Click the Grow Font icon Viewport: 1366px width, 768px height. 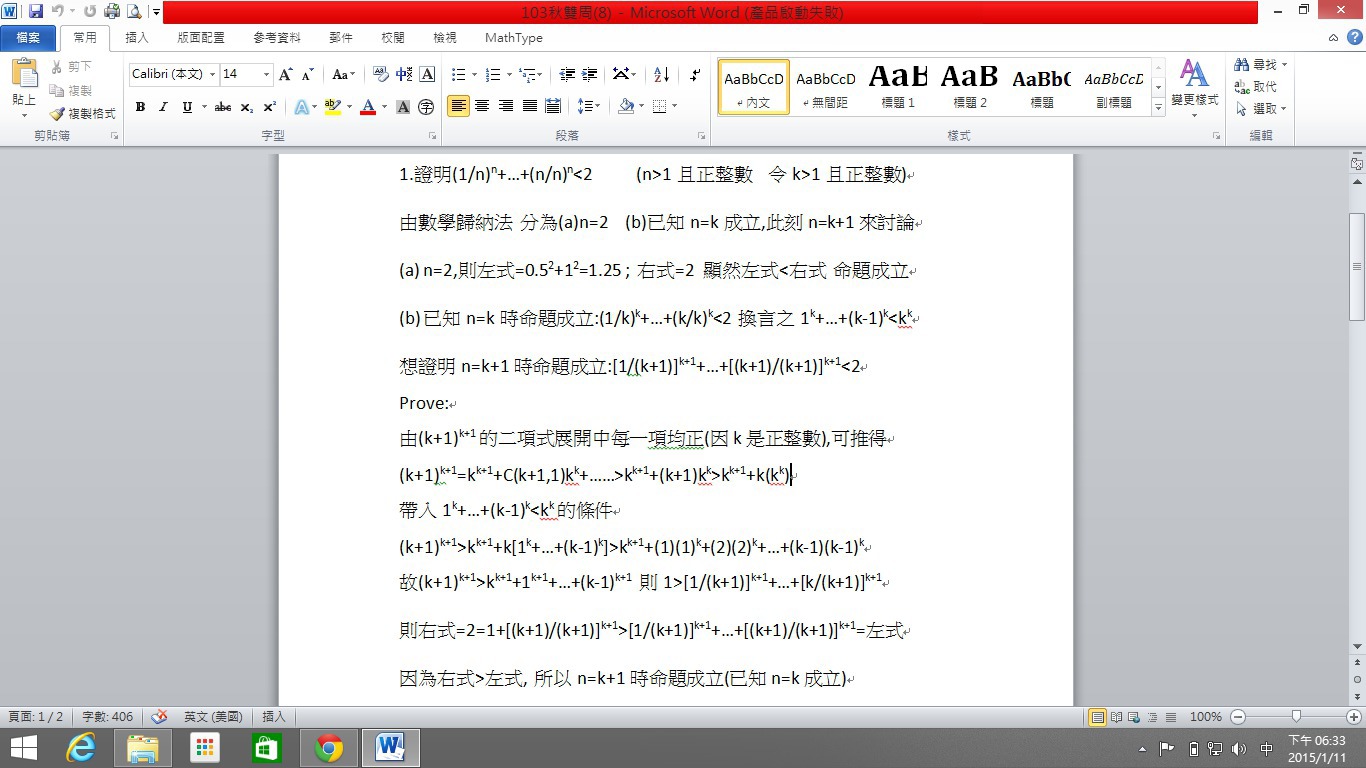[286, 75]
